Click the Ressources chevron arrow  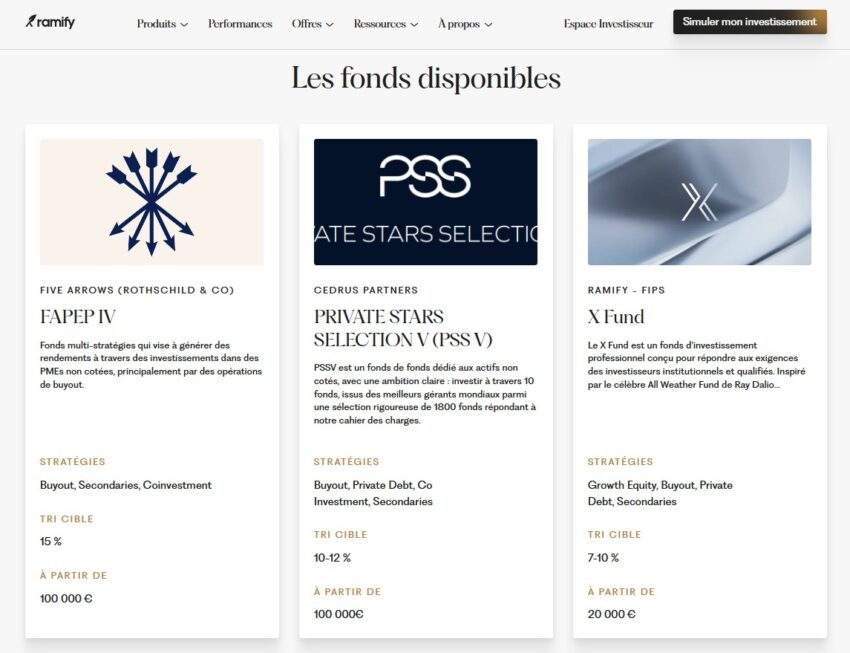click(x=414, y=25)
